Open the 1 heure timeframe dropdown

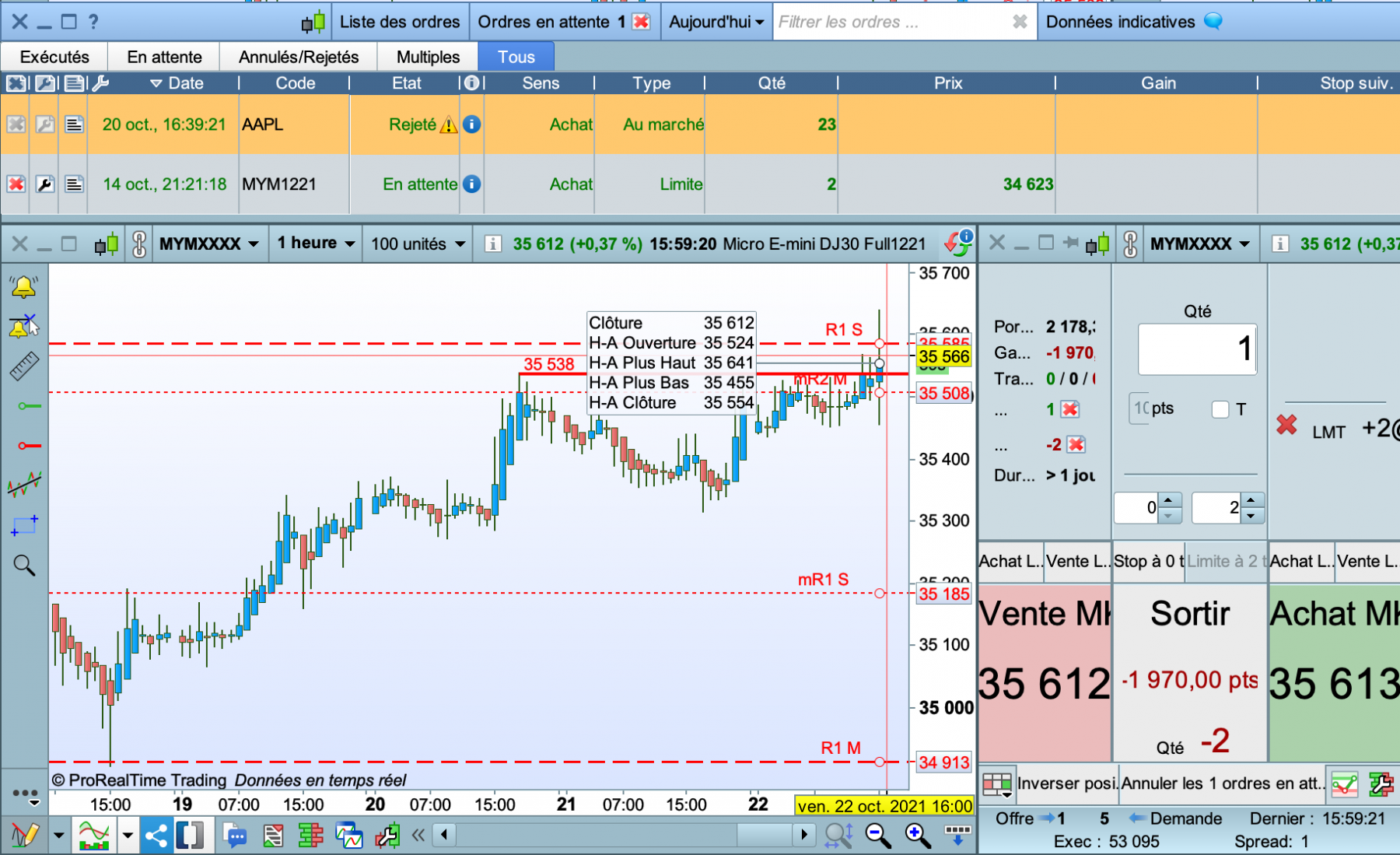pyautogui.click(x=316, y=244)
